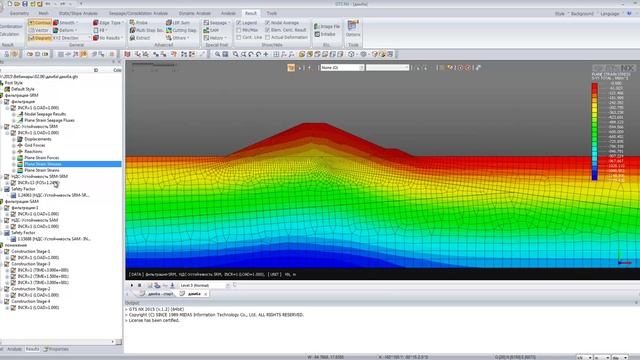The image size is (640, 360).
Task: Toggle the Nodal Average checkbox
Action: (x=267, y=23)
